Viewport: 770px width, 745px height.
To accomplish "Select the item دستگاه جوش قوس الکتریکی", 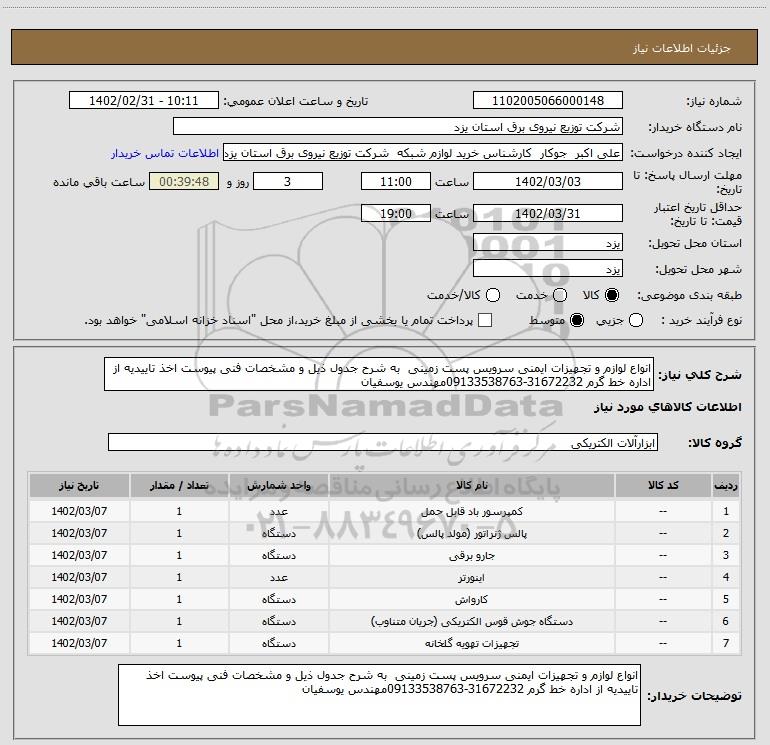I will [x=471, y=622].
